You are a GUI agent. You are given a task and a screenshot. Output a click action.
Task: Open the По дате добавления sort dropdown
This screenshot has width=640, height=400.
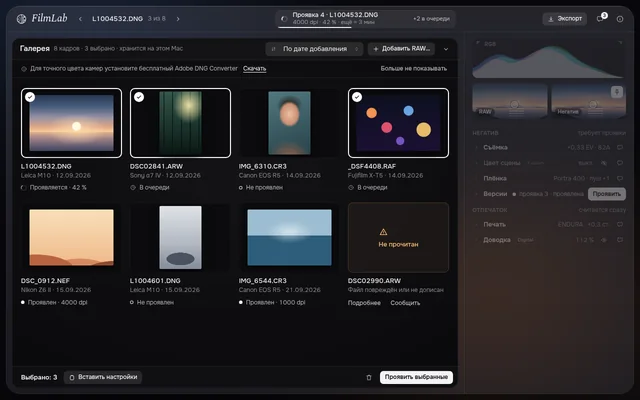[x=314, y=49]
